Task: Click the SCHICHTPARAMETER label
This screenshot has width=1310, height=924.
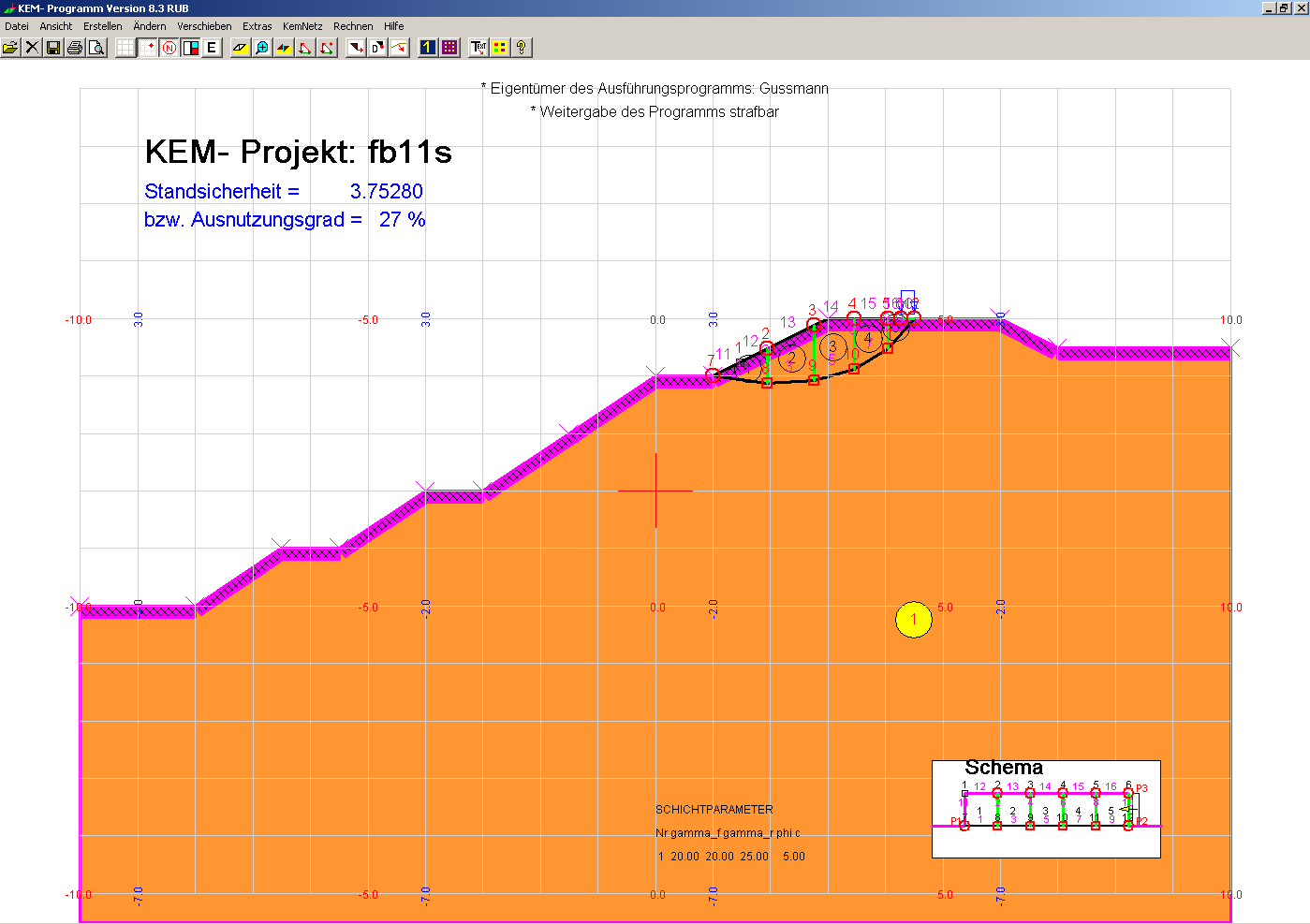Action: pos(714,810)
